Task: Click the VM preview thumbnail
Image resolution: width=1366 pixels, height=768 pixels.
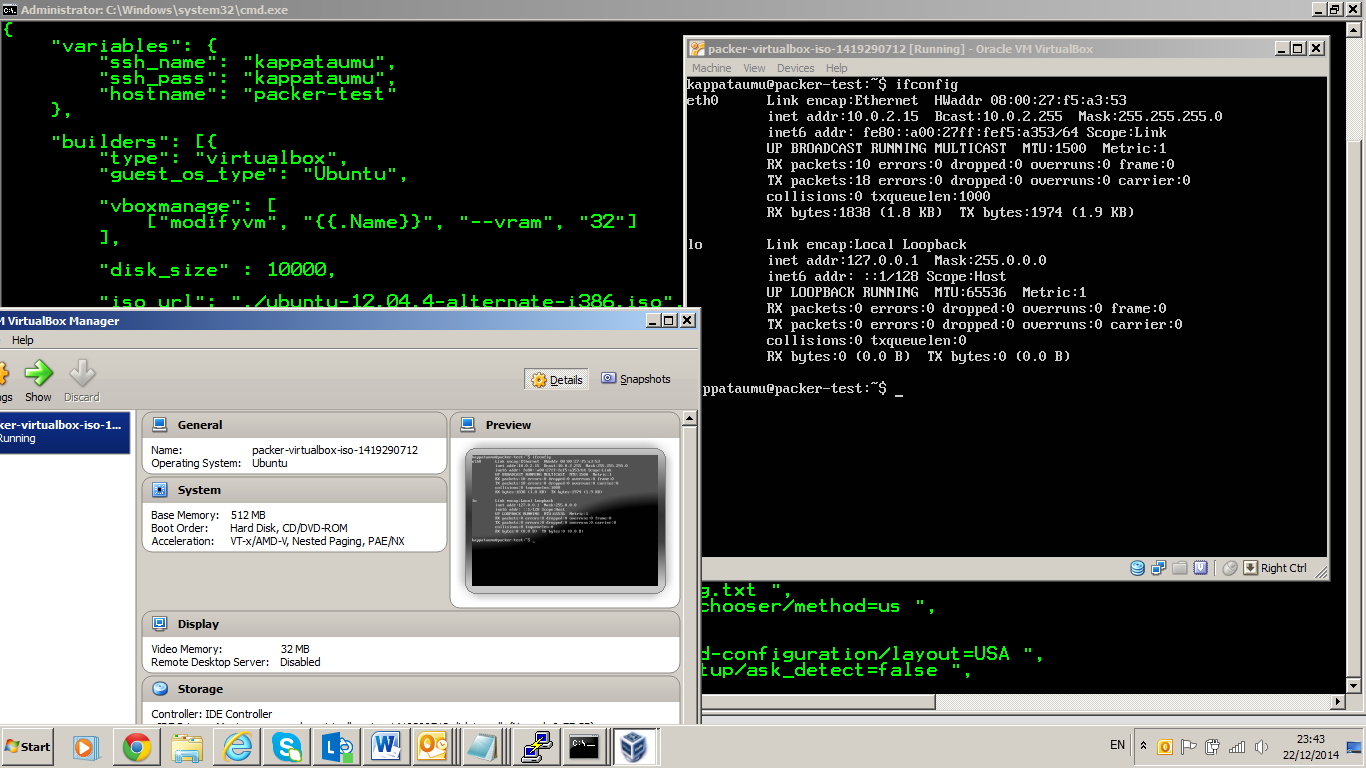Action: pos(565,520)
